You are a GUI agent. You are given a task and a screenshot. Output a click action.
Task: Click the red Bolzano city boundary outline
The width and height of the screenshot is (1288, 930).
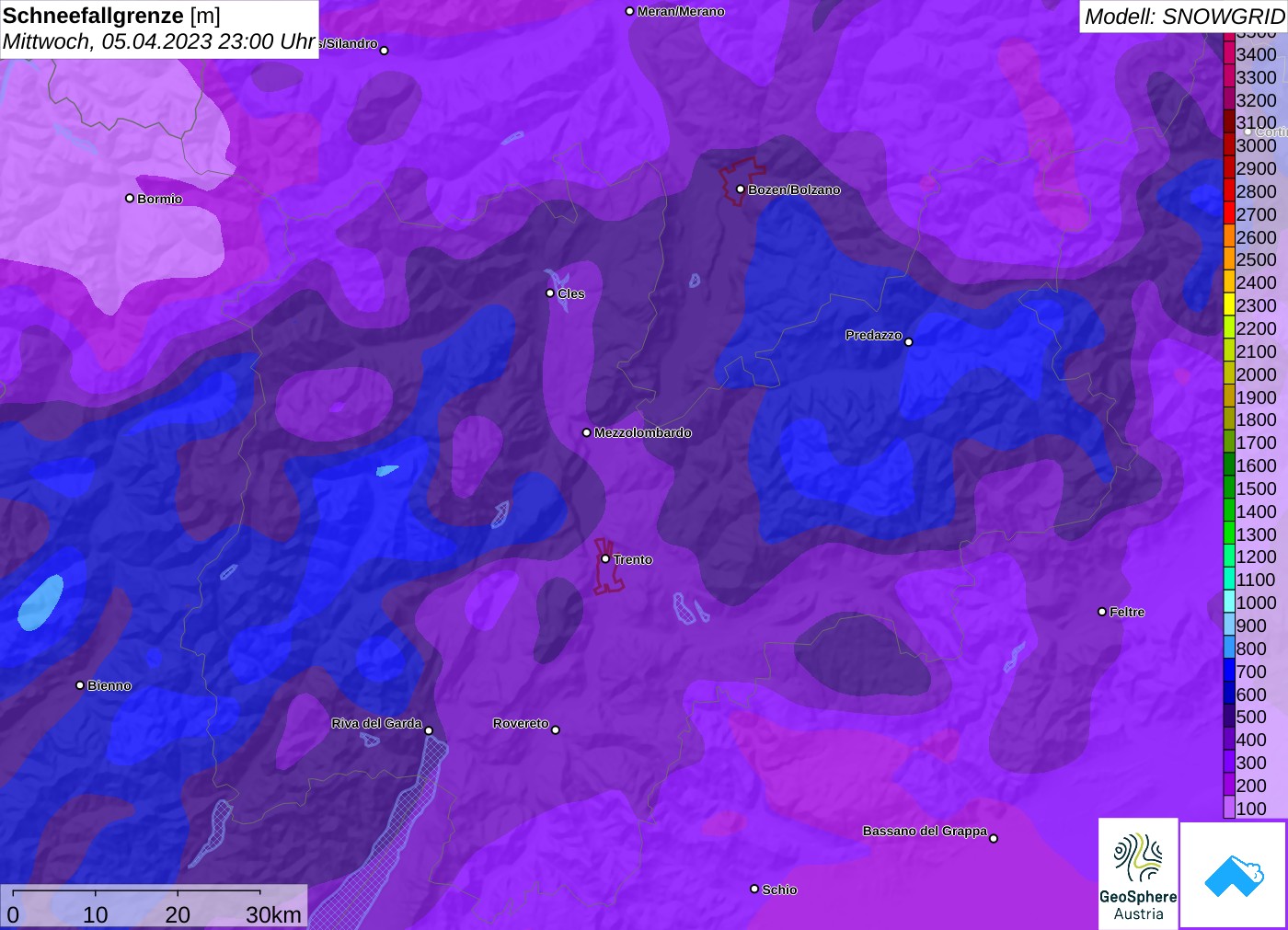click(742, 181)
